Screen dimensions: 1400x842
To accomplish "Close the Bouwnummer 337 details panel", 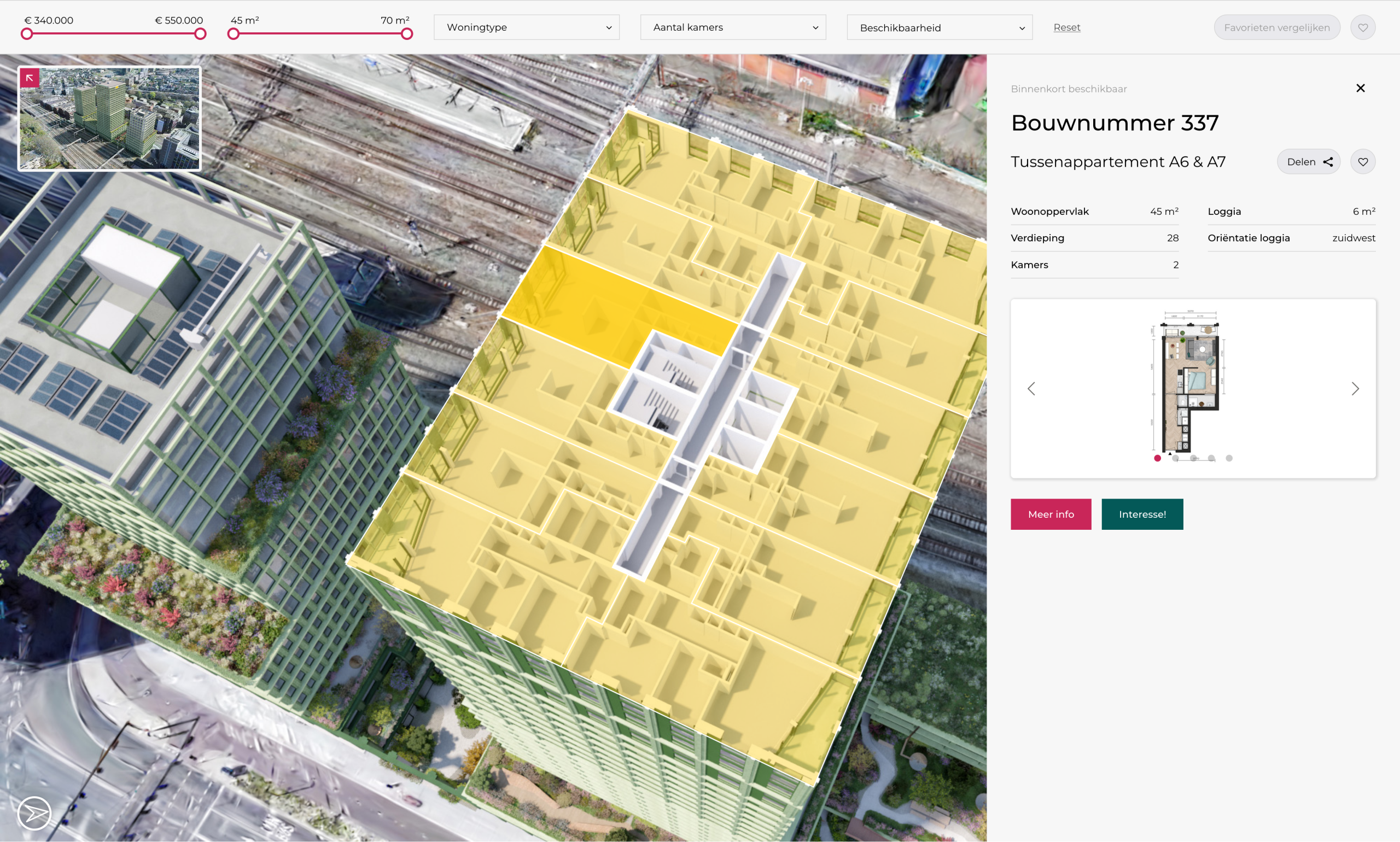I will click(1360, 88).
